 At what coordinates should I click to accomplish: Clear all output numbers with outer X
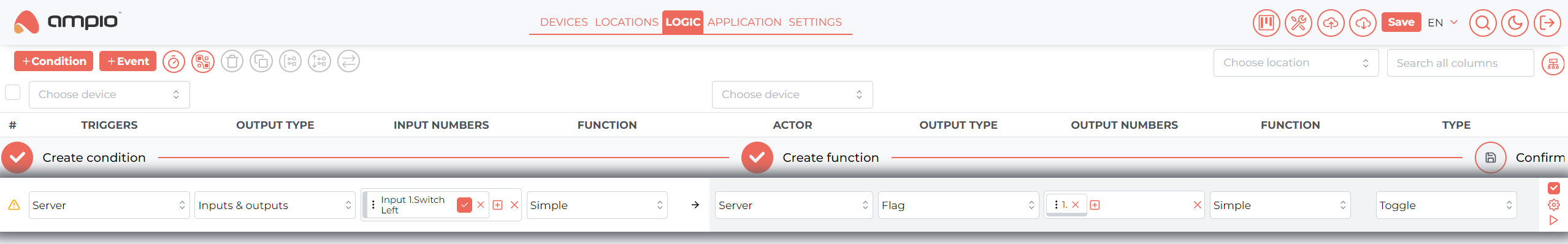[x=1198, y=205]
